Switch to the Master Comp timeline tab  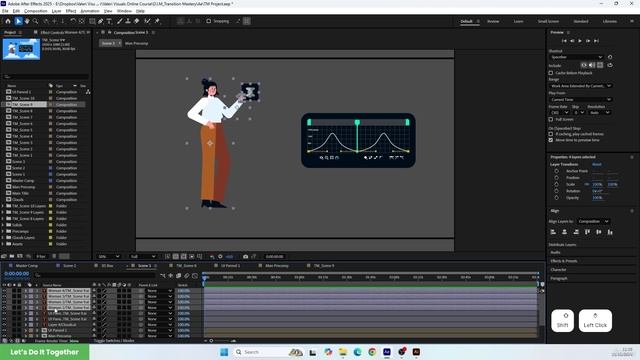27,266
